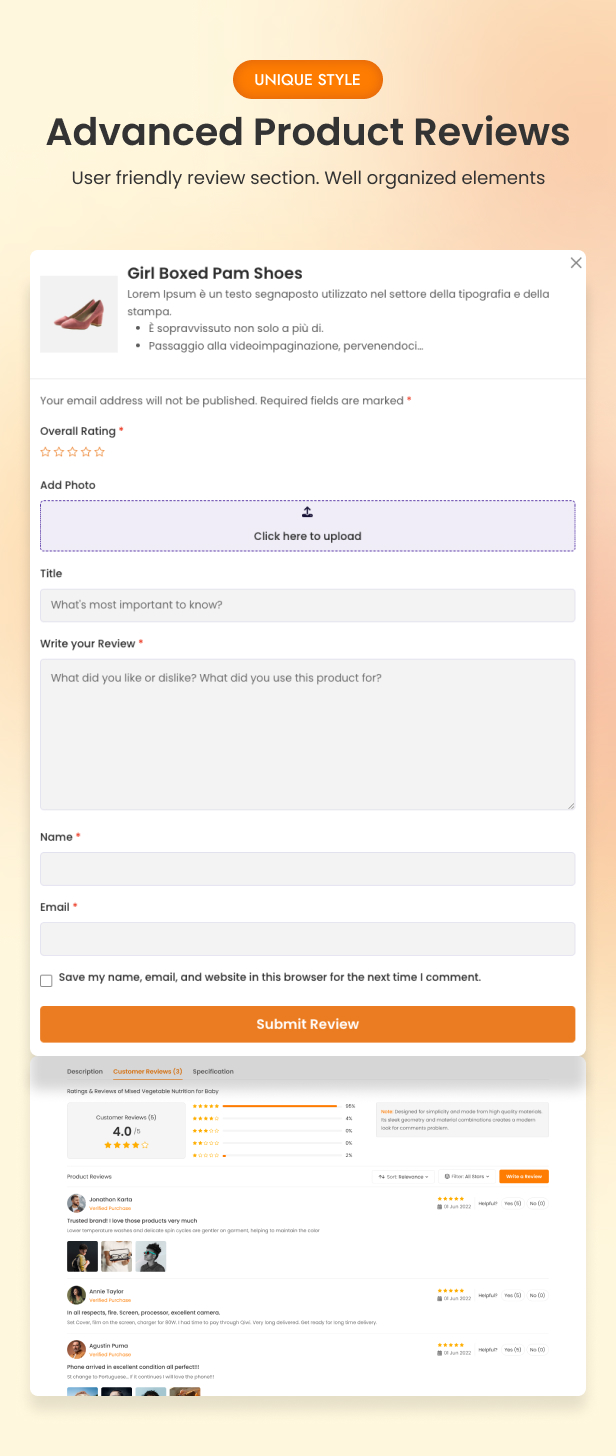Open the Filter: All Stars dropdown

coord(468,1177)
